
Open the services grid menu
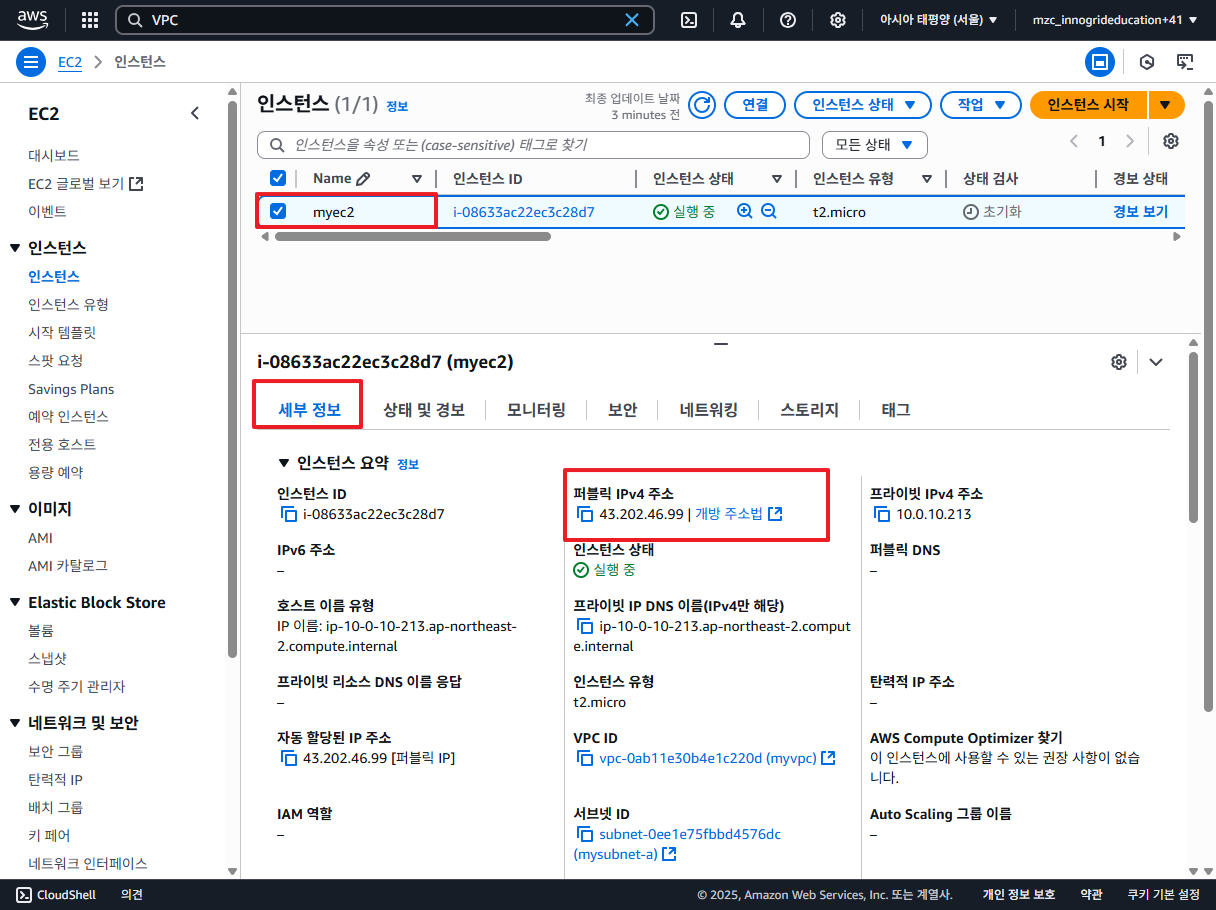coord(90,20)
